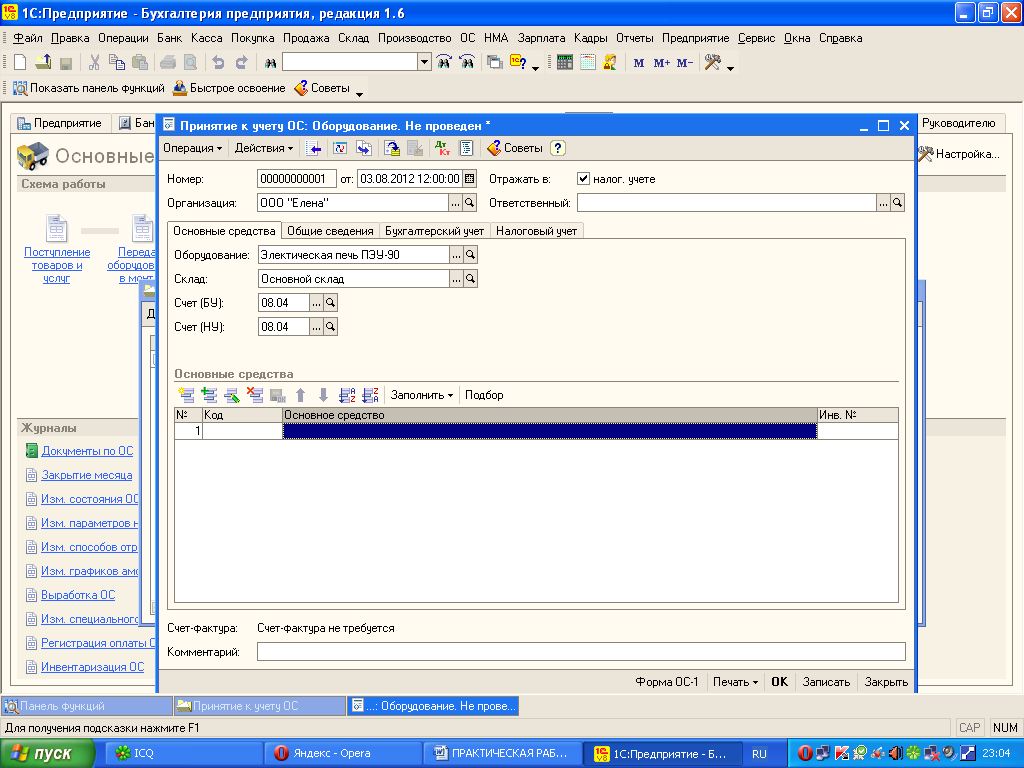Image resolution: width=1024 pixels, height=768 pixels.
Task: Click magnifier icon next to Счет (БУ)
Action: coord(330,302)
